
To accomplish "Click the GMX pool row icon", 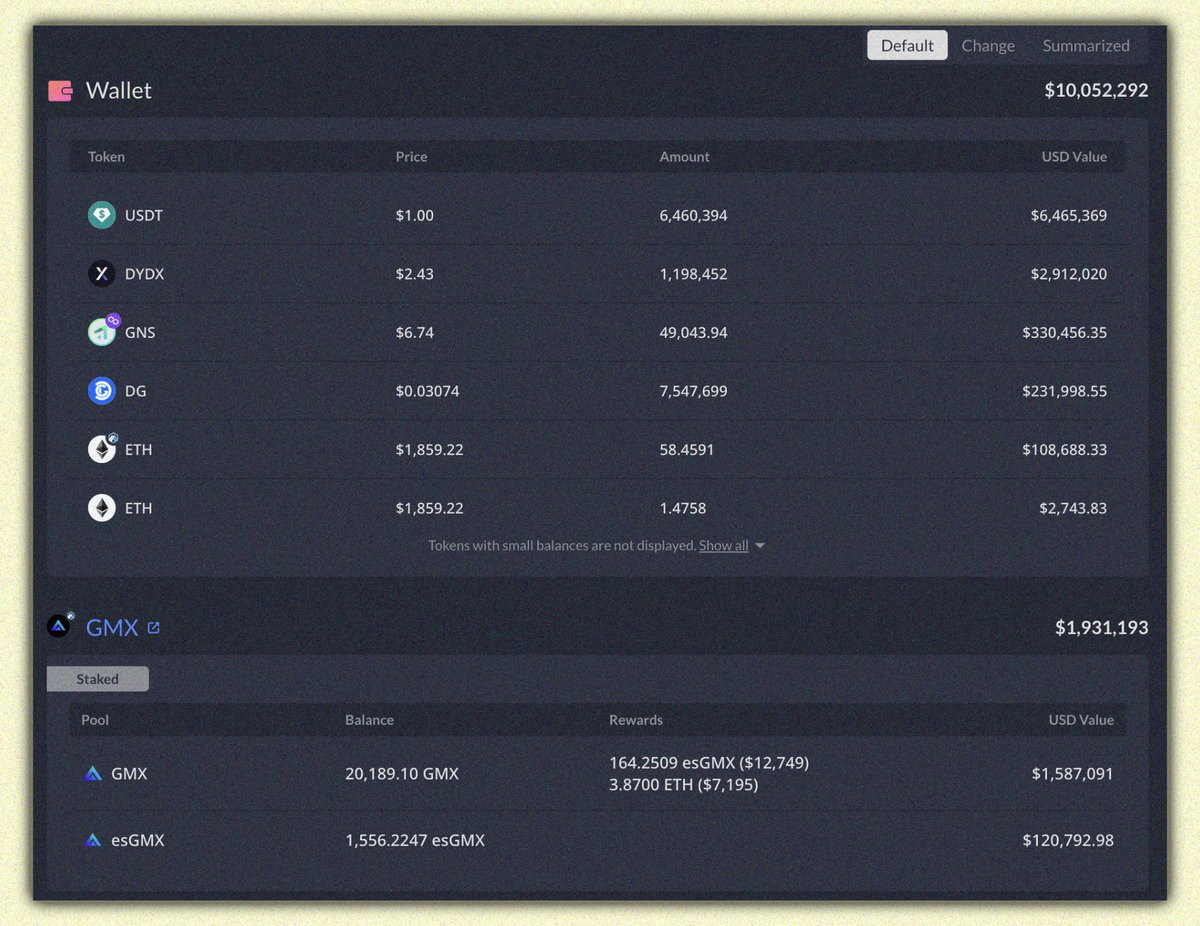I will point(93,774).
